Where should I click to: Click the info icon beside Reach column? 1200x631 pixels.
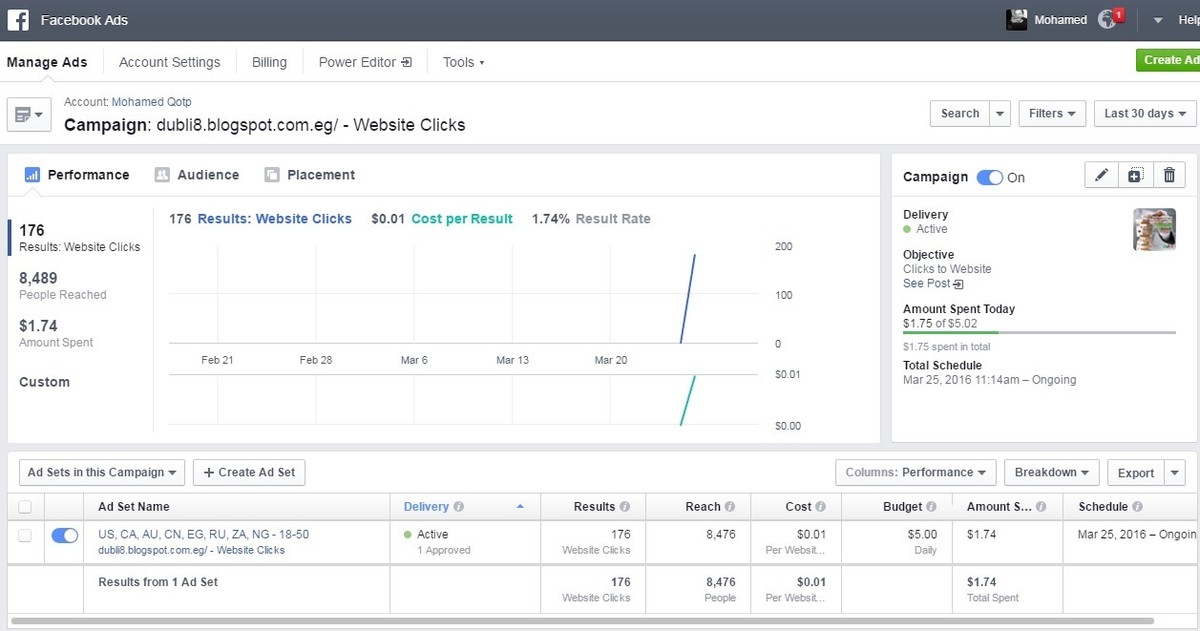pyautogui.click(x=730, y=507)
